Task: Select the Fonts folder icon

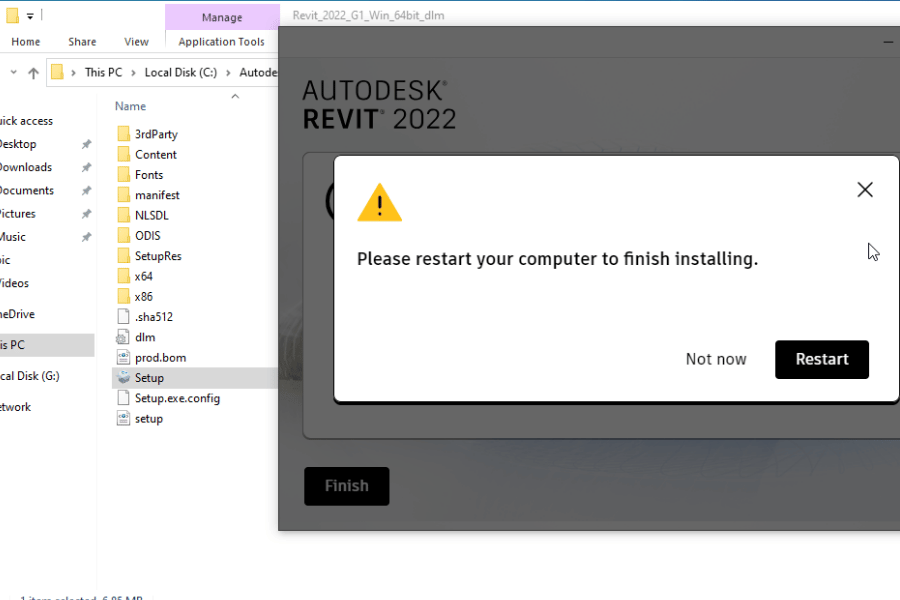Action: pyautogui.click(x=123, y=175)
